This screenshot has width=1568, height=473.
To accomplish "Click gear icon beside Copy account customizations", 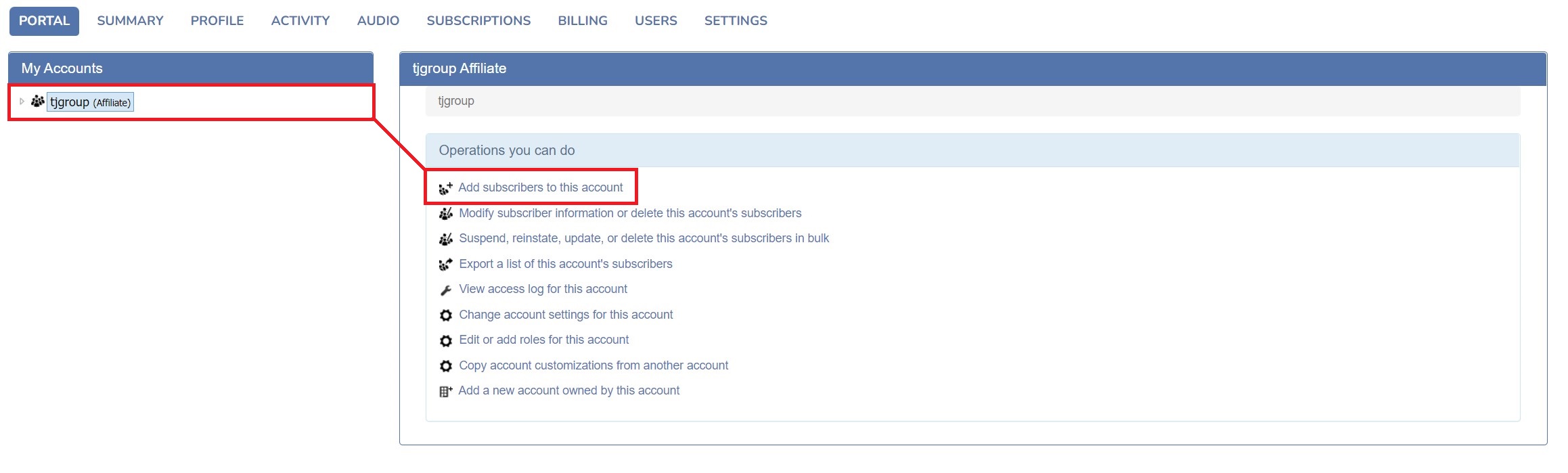I will [445, 366].
